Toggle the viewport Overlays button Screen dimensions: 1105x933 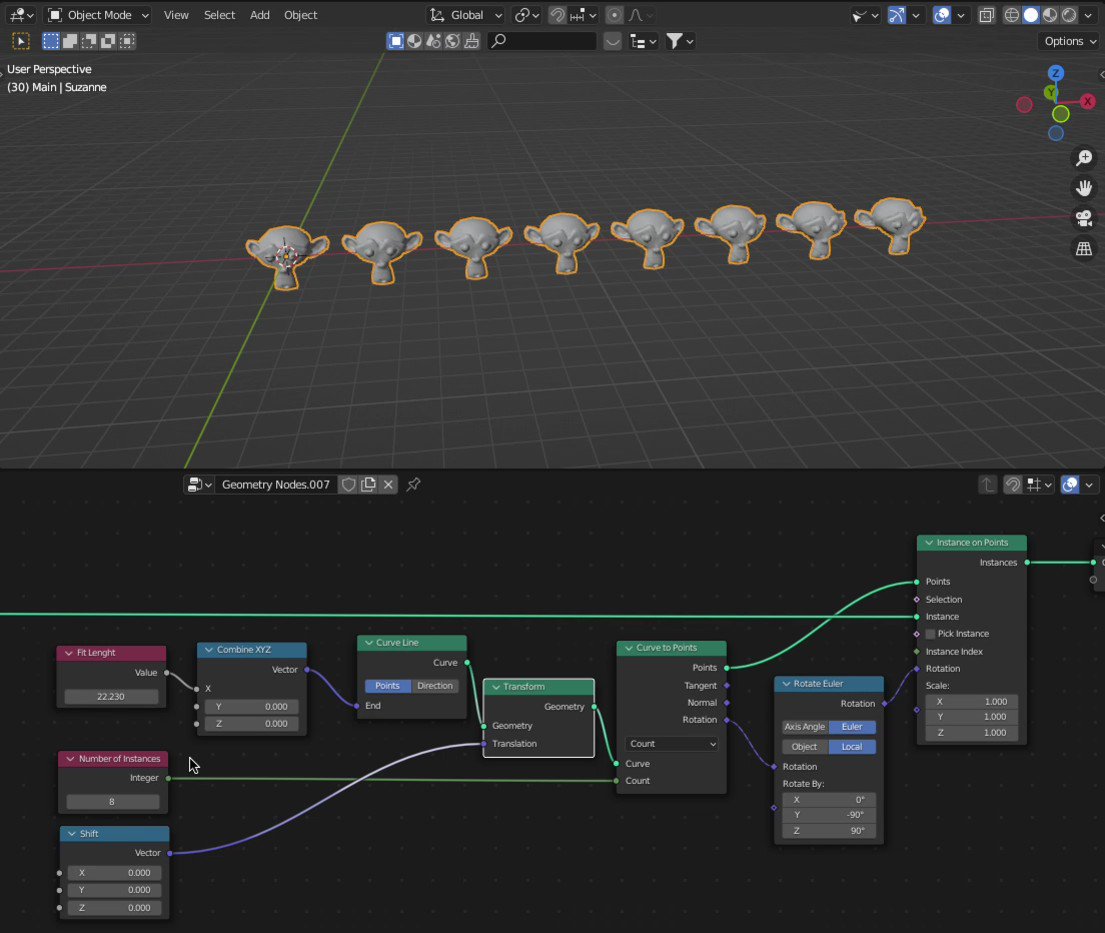(x=942, y=15)
